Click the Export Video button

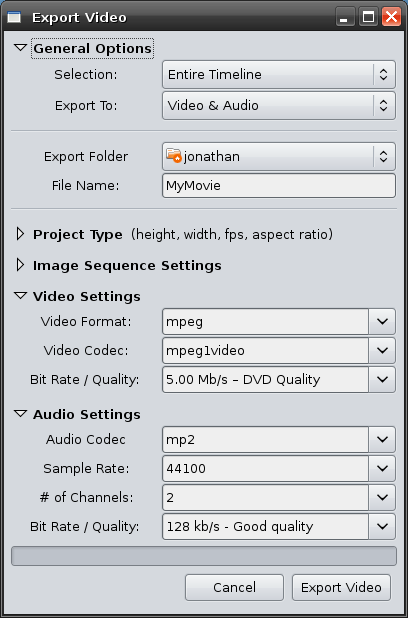tap(341, 588)
